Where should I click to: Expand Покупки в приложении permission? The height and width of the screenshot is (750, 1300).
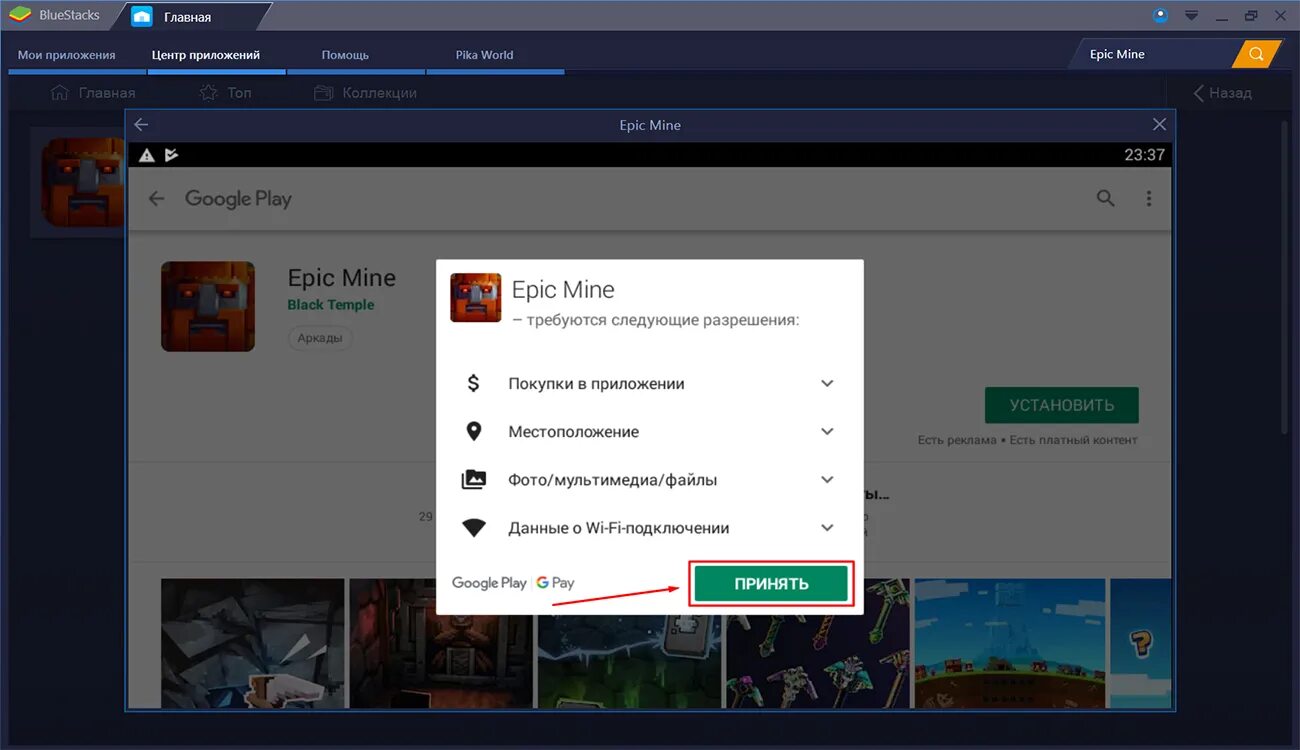click(827, 383)
